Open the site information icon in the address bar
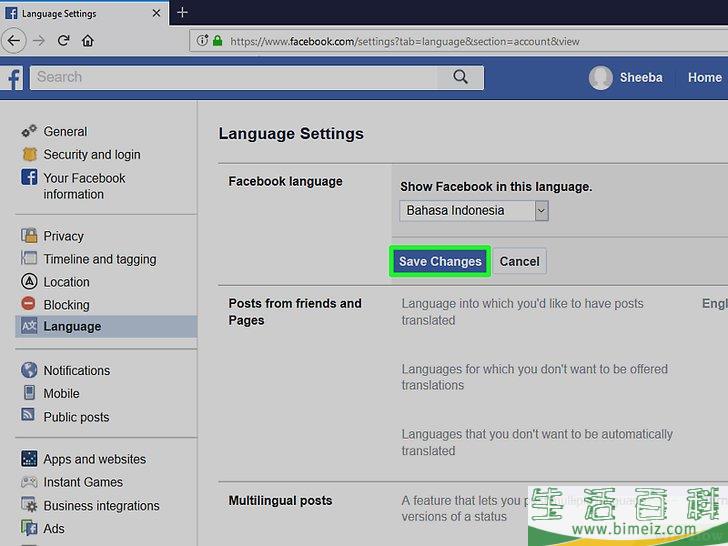728x546 pixels. coord(202,41)
